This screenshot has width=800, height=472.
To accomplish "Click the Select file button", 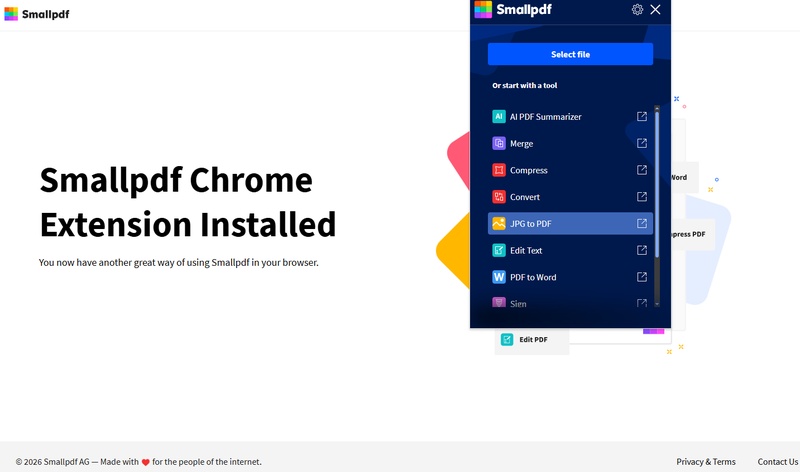I will tap(570, 54).
